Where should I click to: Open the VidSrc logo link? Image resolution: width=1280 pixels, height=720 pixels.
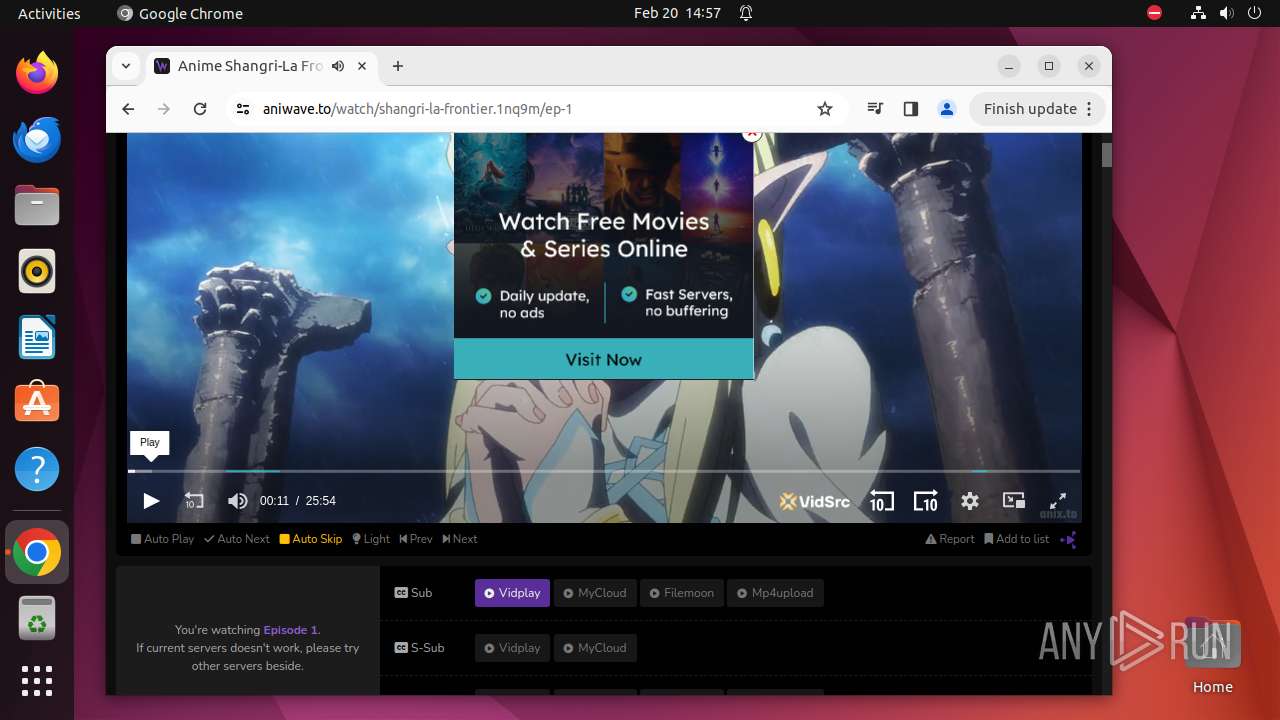(814, 501)
